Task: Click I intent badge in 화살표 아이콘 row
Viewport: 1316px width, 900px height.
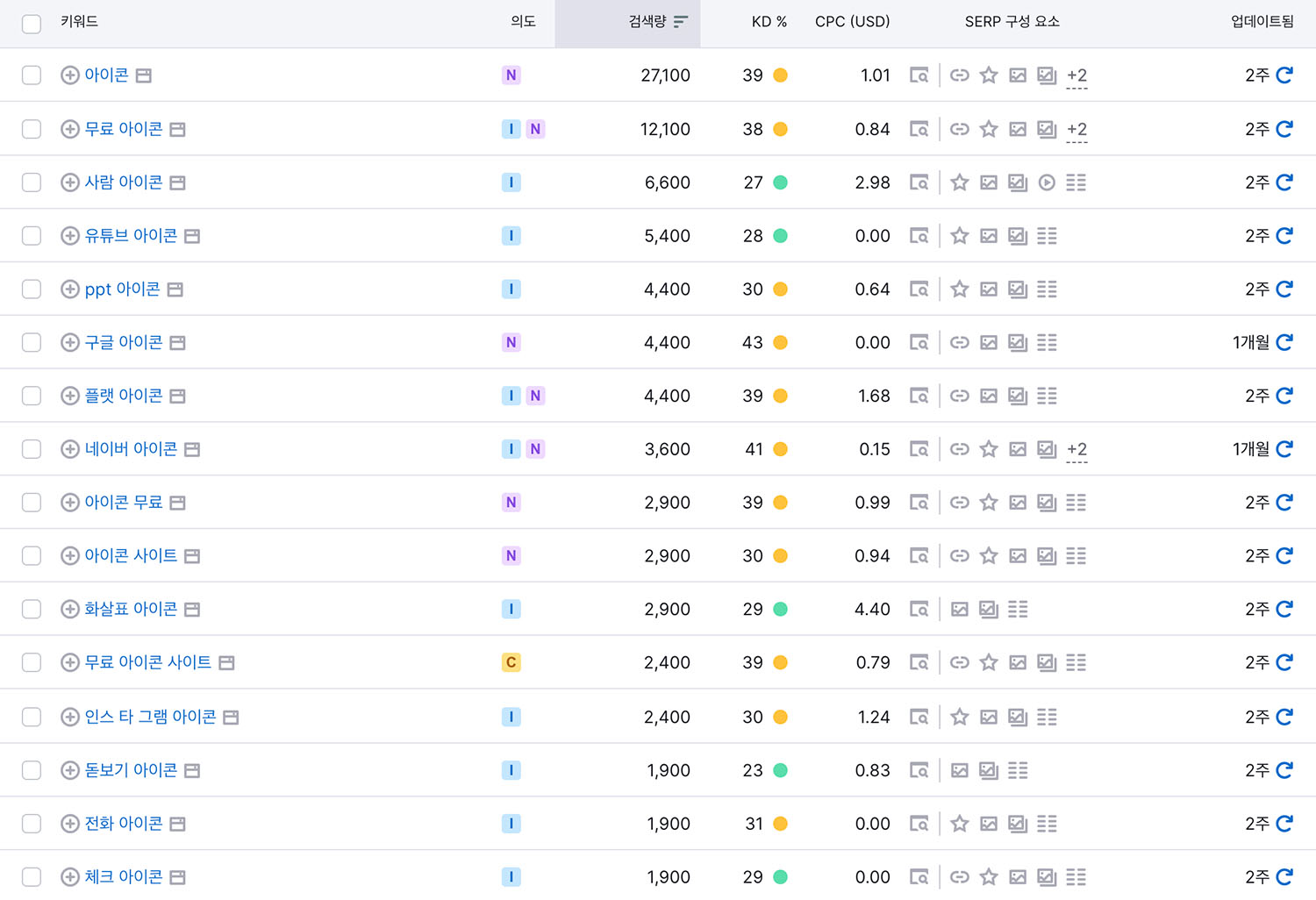Action: pos(511,609)
